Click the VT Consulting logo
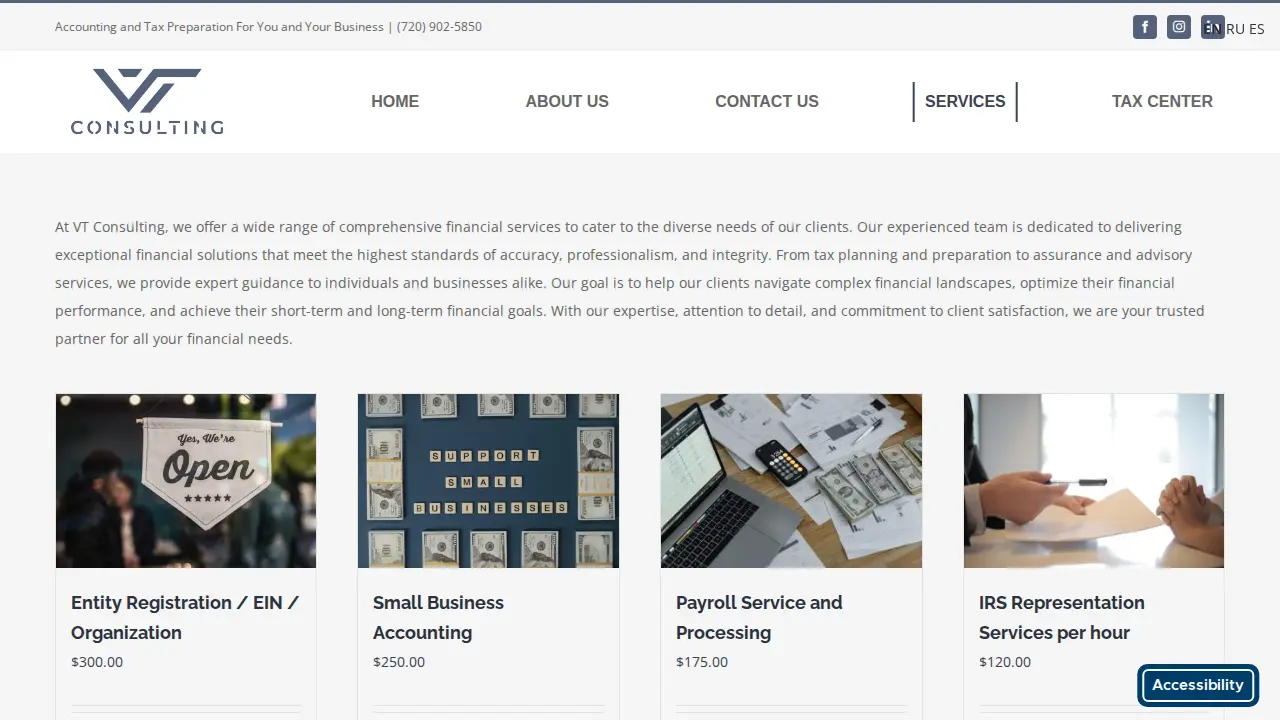 [147, 101]
